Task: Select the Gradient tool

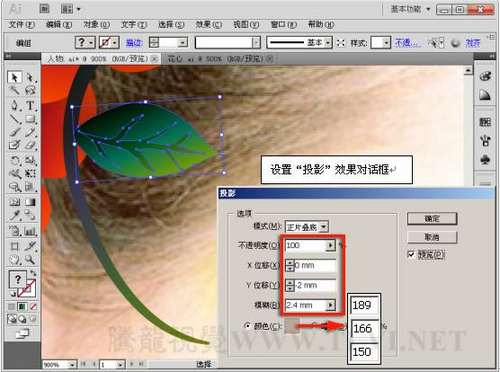Action: (x=30, y=202)
